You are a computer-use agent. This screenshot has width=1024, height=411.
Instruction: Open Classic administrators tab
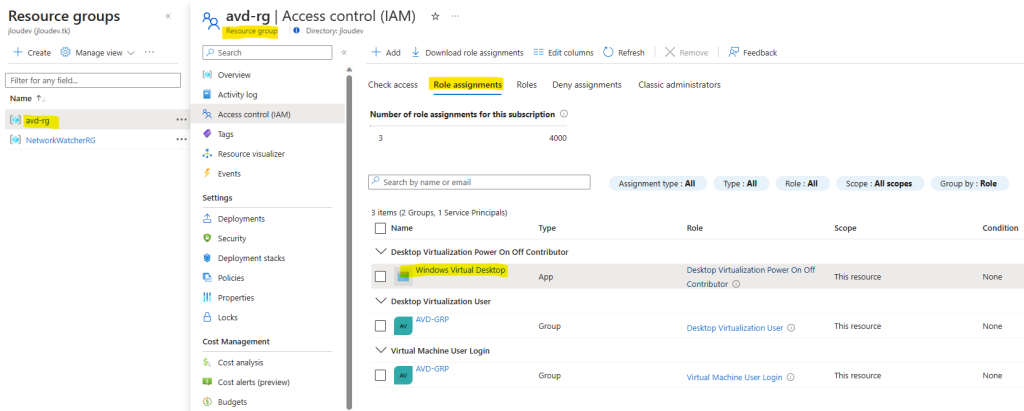[679, 85]
